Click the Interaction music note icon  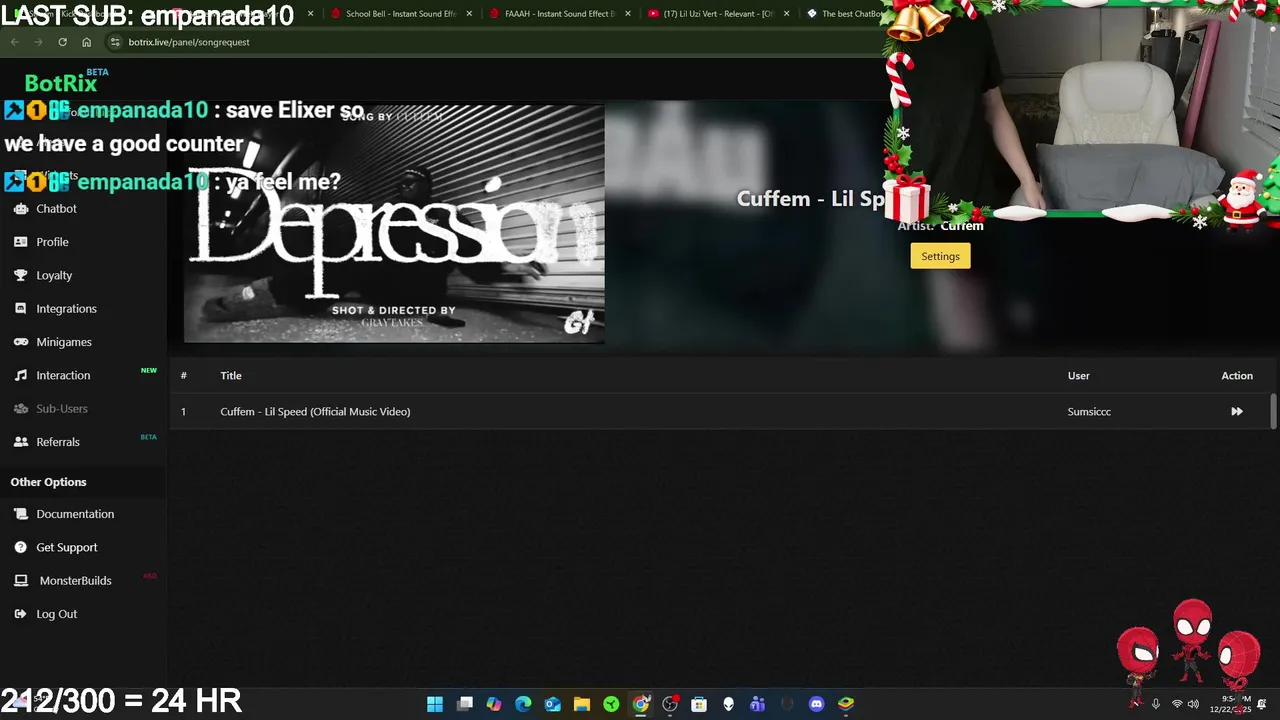20,375
